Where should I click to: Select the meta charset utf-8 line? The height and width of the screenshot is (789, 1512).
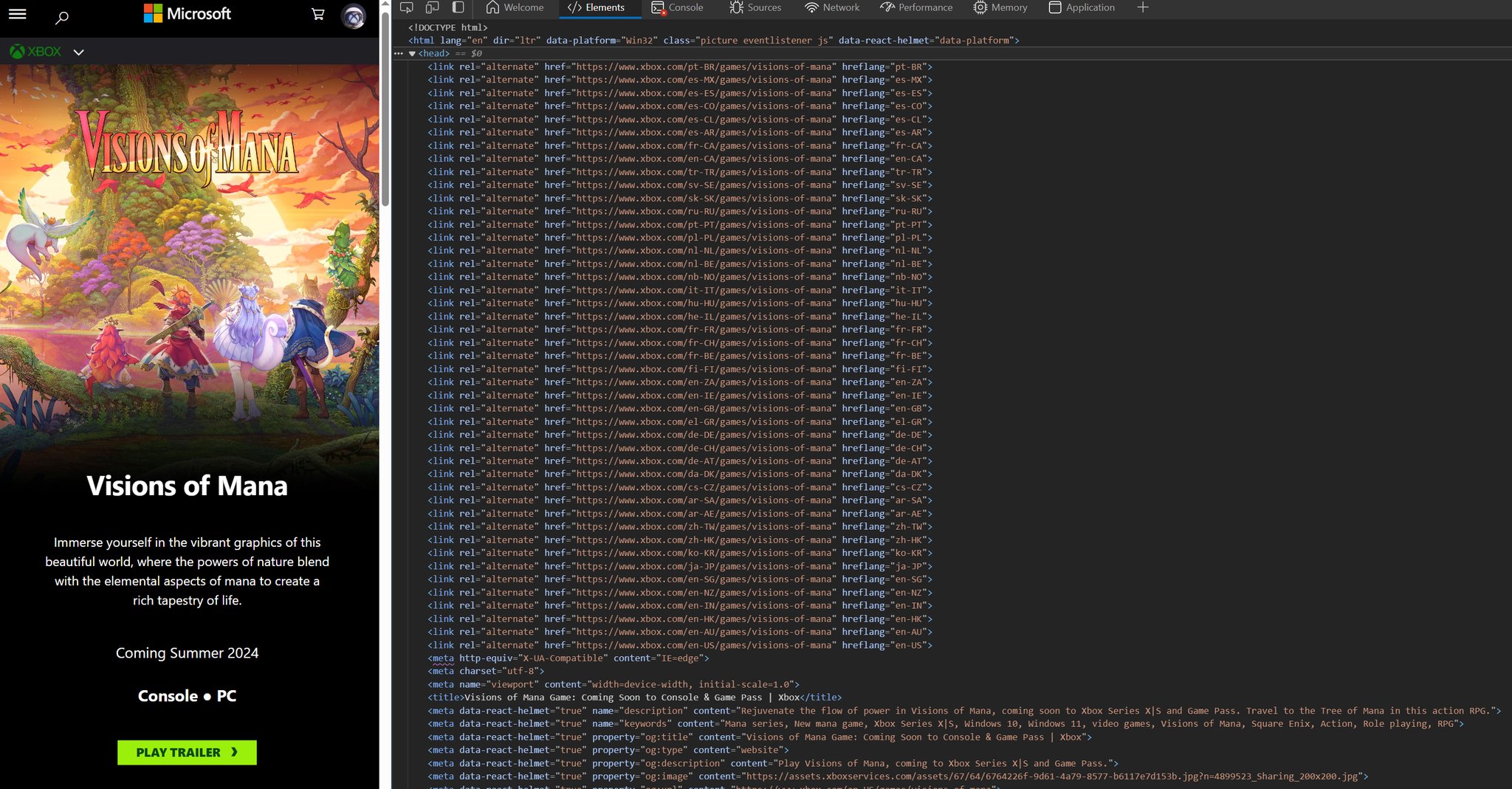[x=486, y=672]
